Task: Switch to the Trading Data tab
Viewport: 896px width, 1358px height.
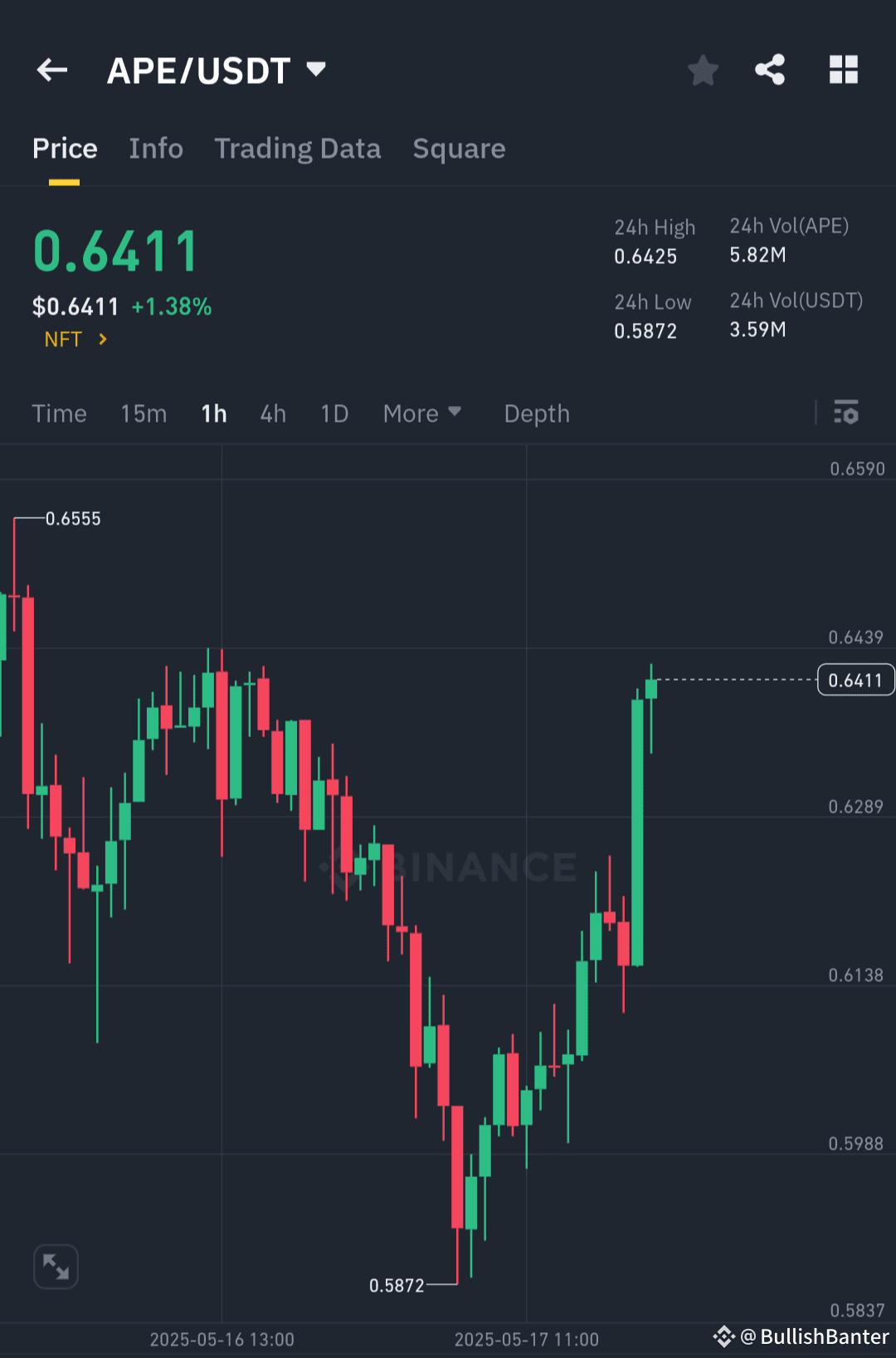Action: tap(298, 149)
